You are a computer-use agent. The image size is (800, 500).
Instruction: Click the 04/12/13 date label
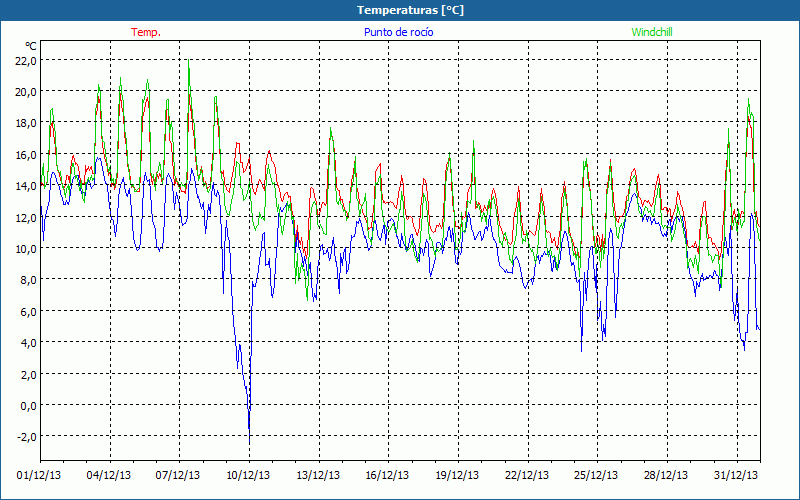point(108,476)
